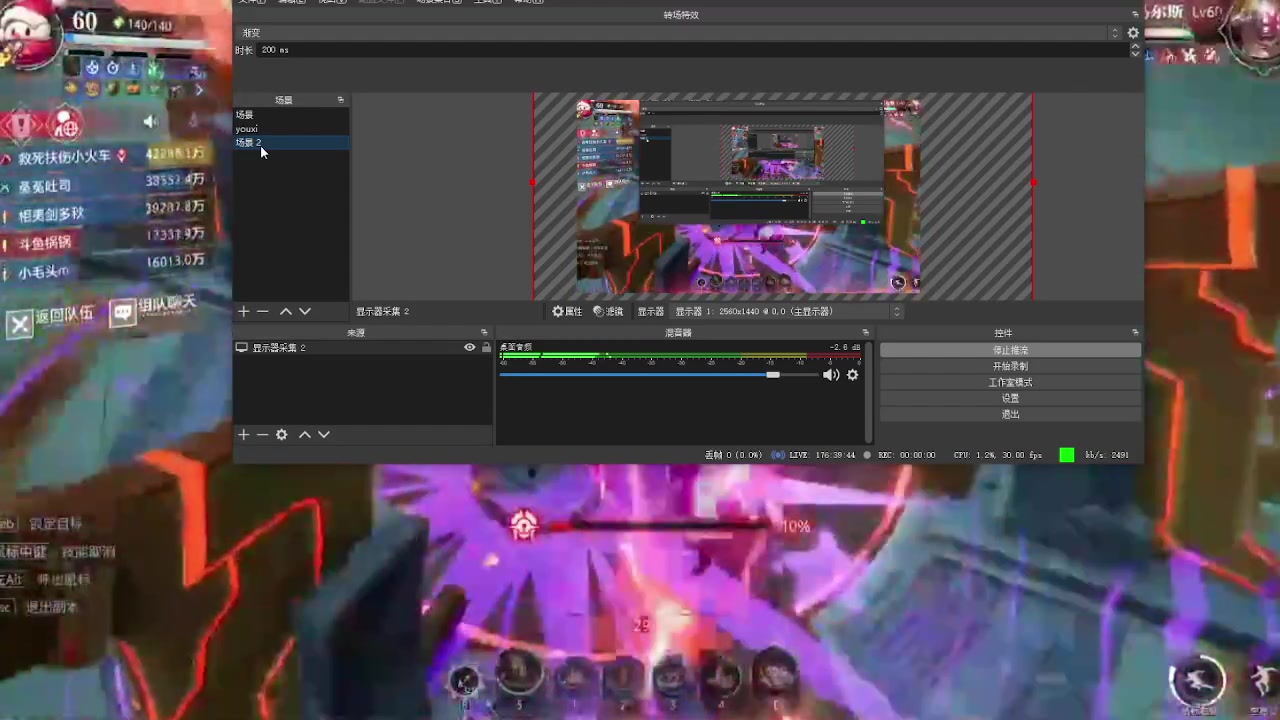Toggle lock on 显示器采集 2 source
The image size is (1280, 720).
point(486,347)
